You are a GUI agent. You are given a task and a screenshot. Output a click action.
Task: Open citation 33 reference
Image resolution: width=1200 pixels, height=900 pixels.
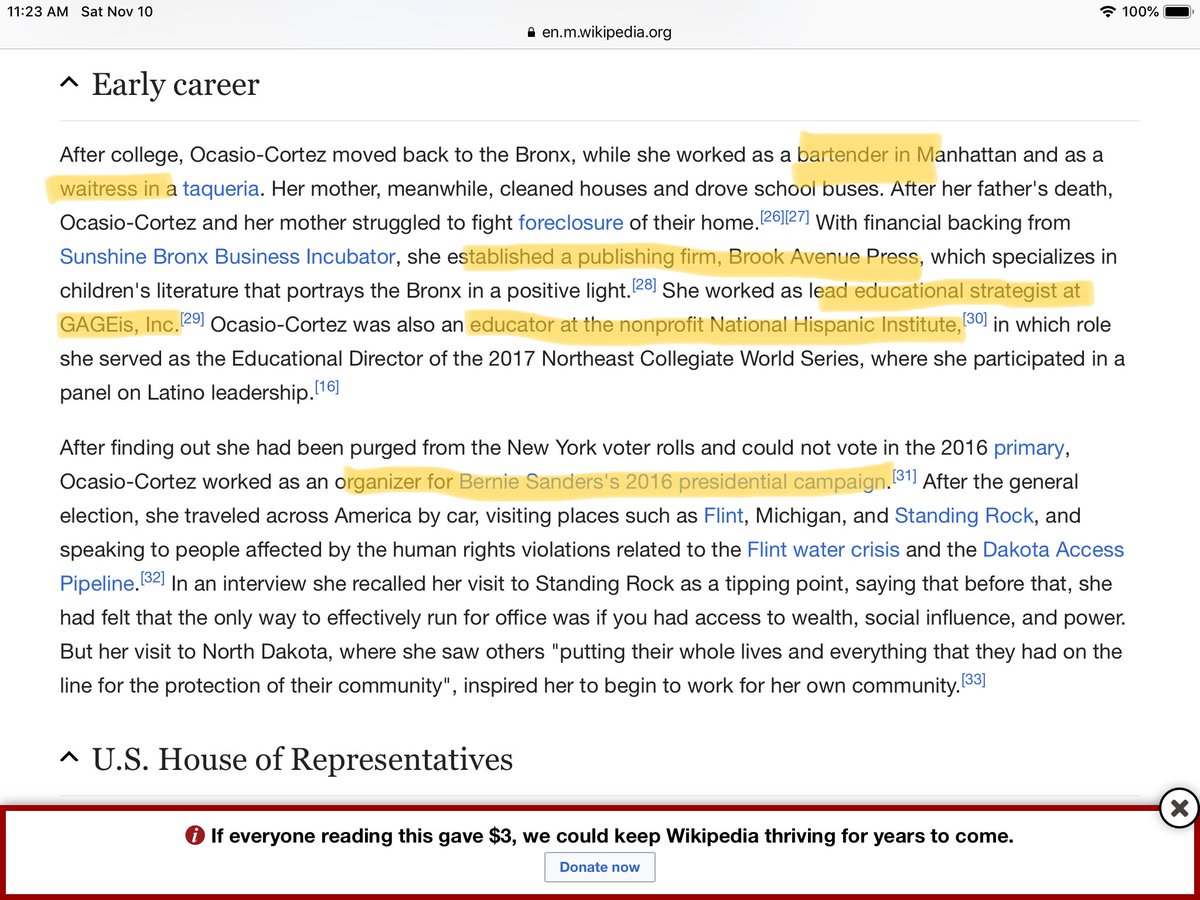[973, 680]
